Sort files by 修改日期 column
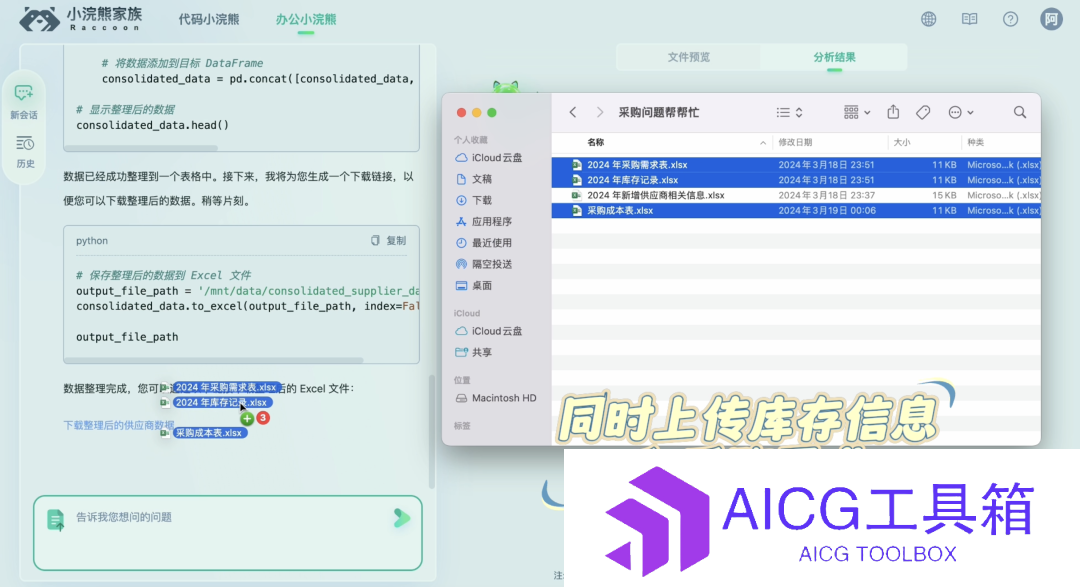This screenshot has width=1080, height=587. pos(796,143)
